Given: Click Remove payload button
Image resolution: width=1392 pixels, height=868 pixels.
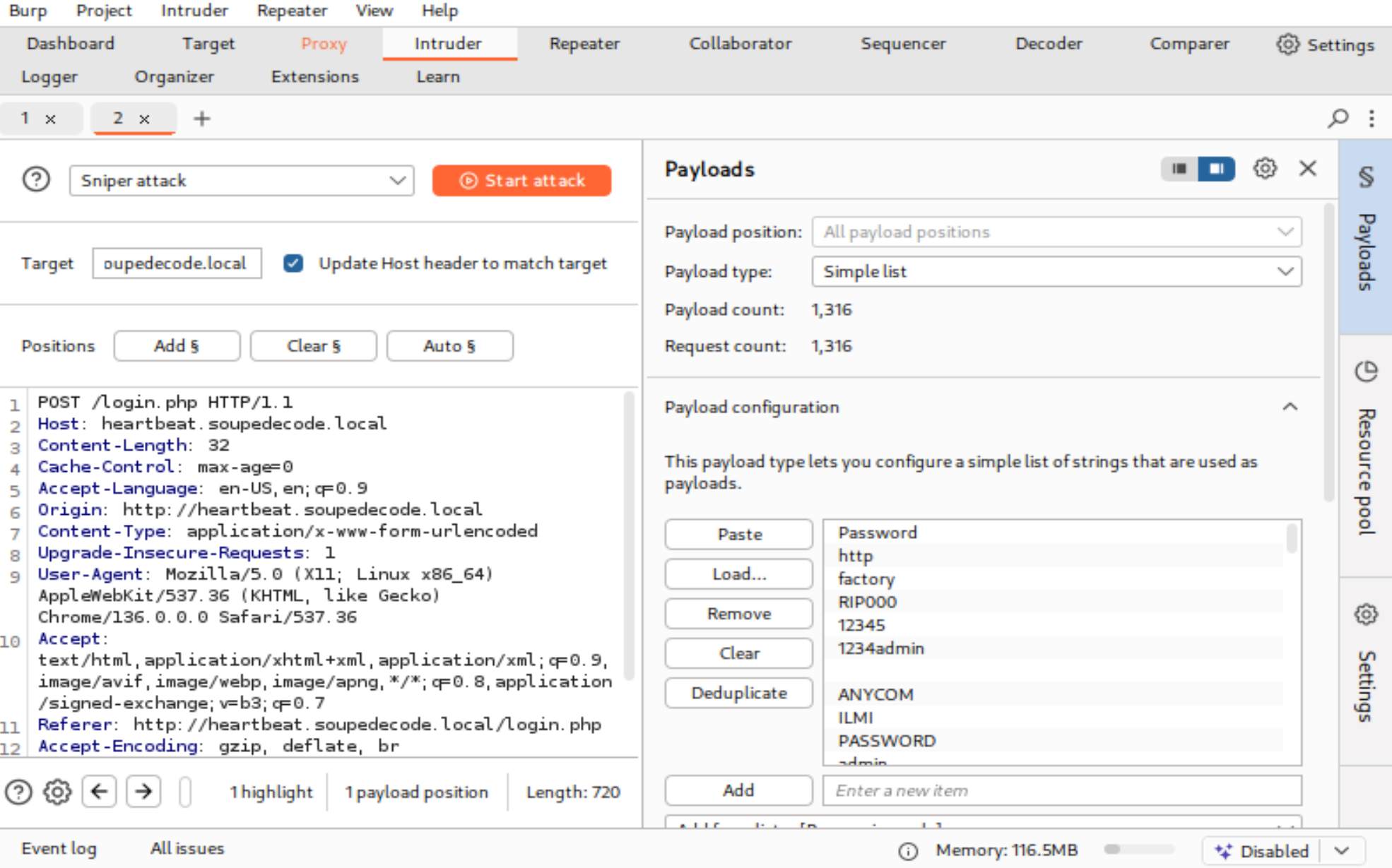Looking at the screenshot, I should coord(738,614).
